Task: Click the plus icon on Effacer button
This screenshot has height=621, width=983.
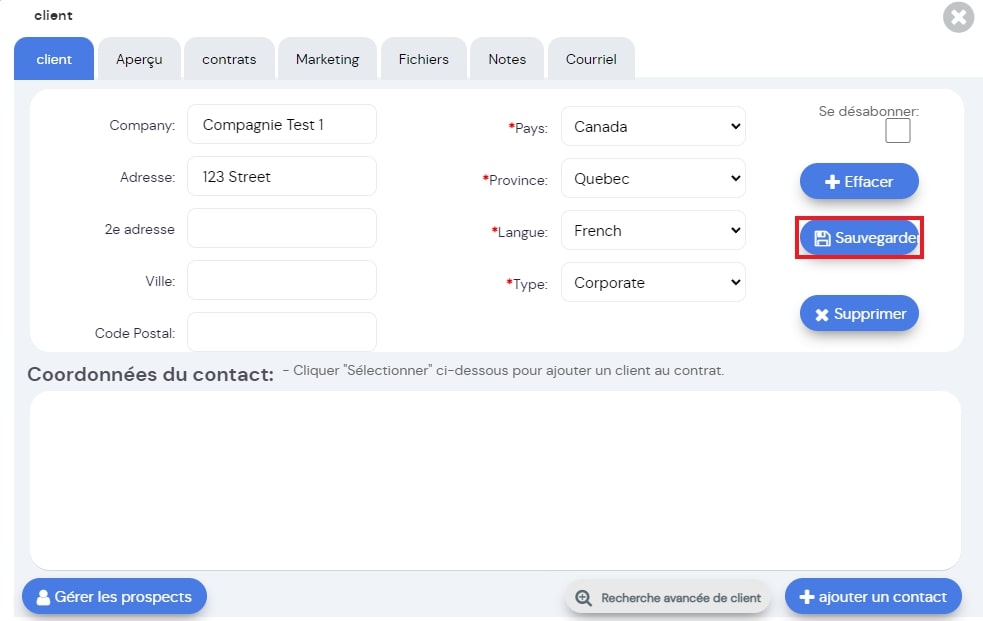Action: click(832, 182)
